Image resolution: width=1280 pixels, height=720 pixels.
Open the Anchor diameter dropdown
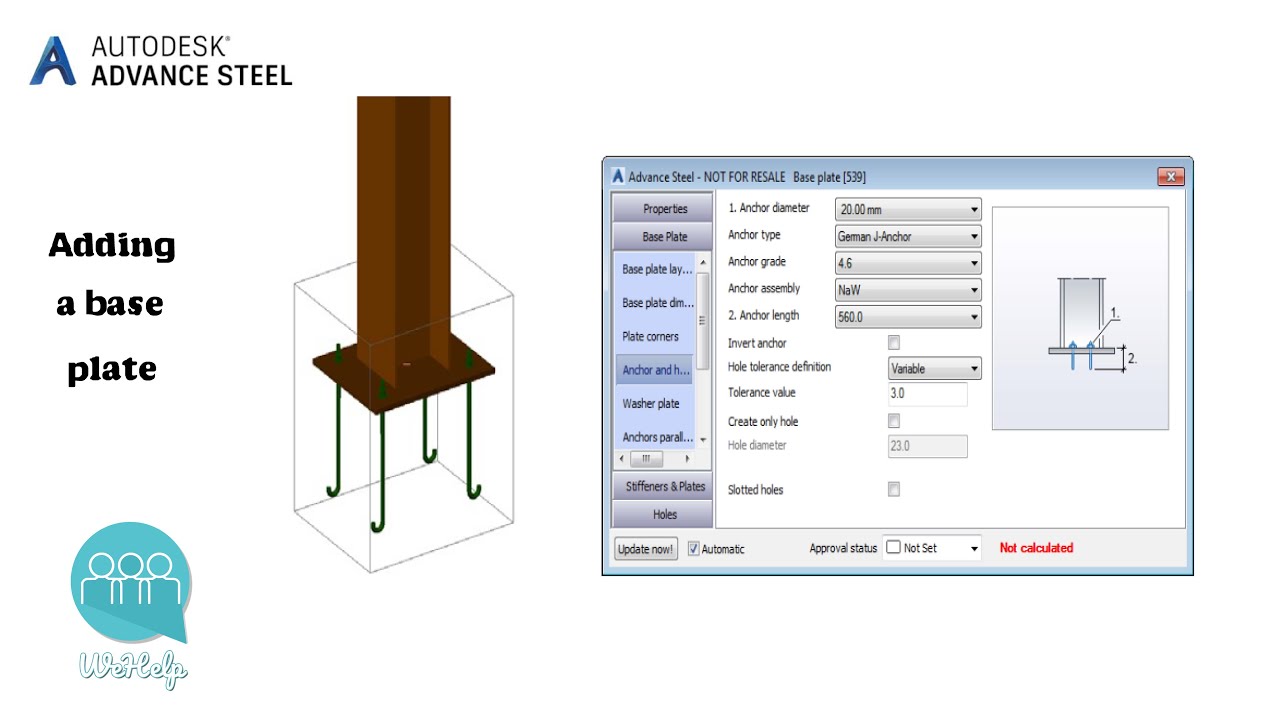[x=908, y=210]
